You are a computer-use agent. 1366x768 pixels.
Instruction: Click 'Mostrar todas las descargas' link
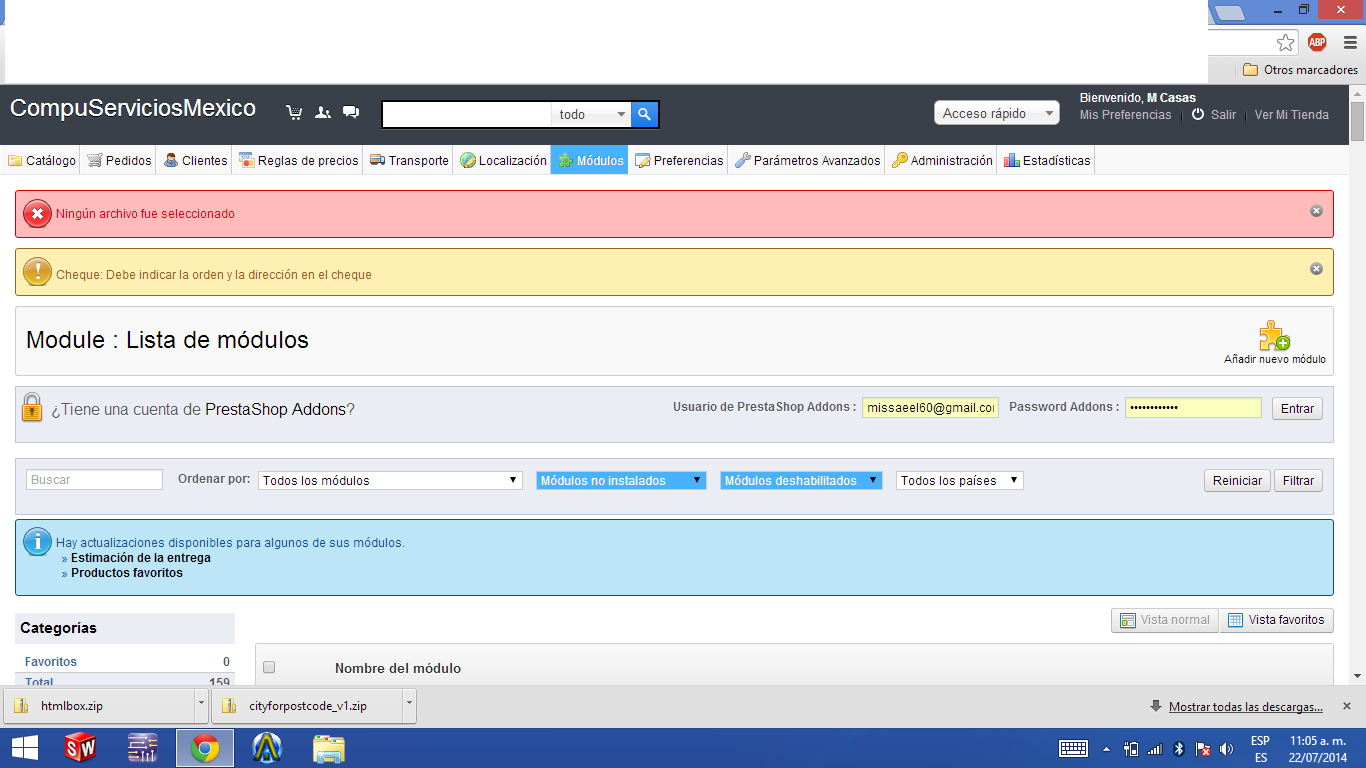pyautogui.click(x=1246, y=707)
